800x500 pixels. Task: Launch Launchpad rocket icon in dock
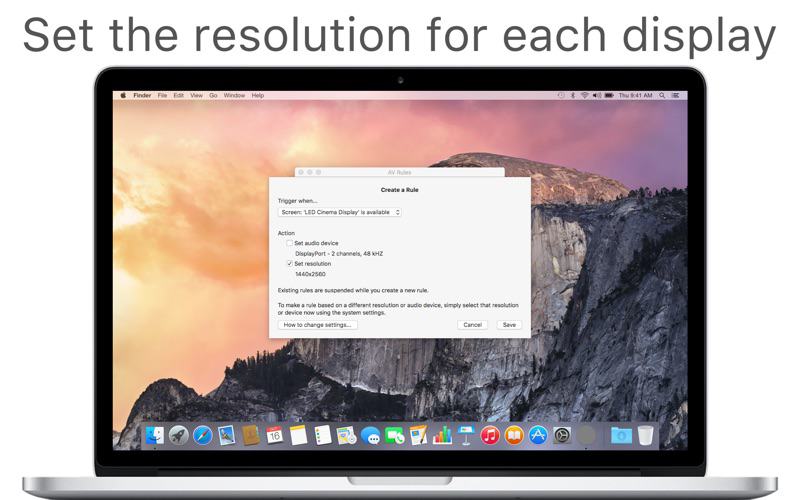pos(179,435)
